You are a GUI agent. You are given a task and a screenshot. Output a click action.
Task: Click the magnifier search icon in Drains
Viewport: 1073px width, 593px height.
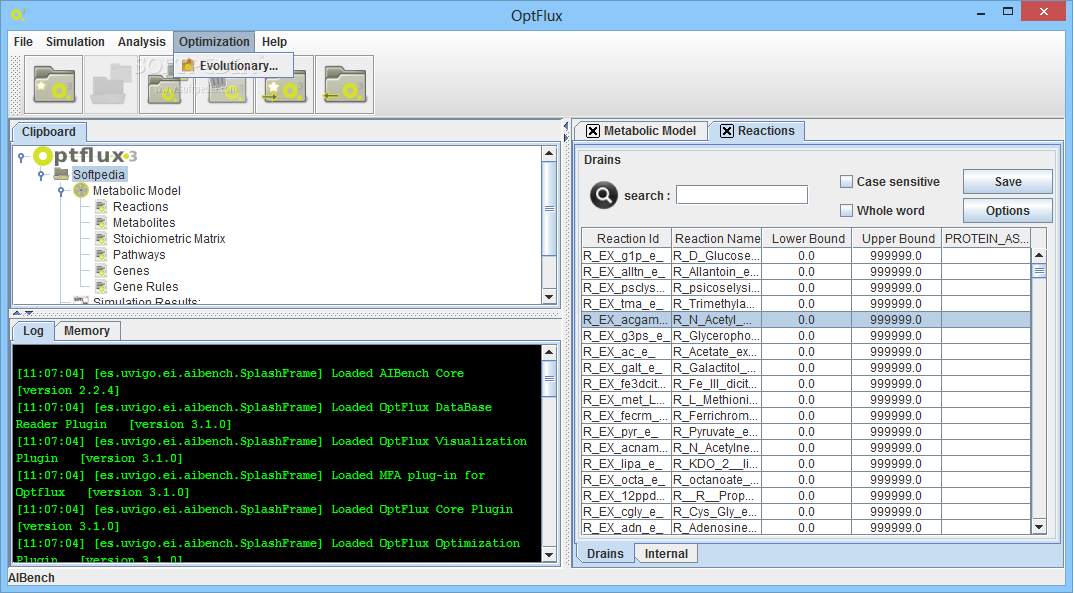tap(604, 196)
